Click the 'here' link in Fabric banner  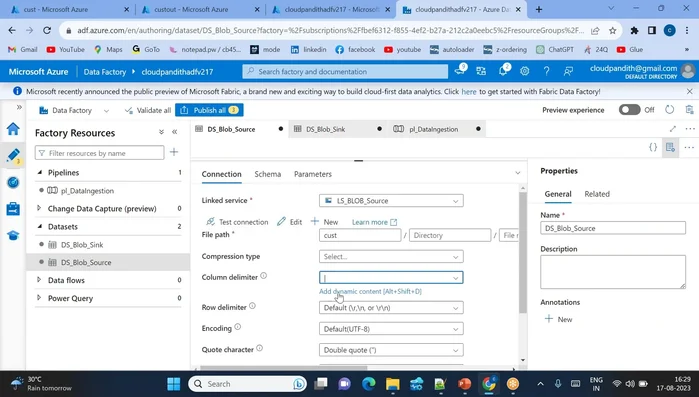pyautogui.click(x=469, y=91)
